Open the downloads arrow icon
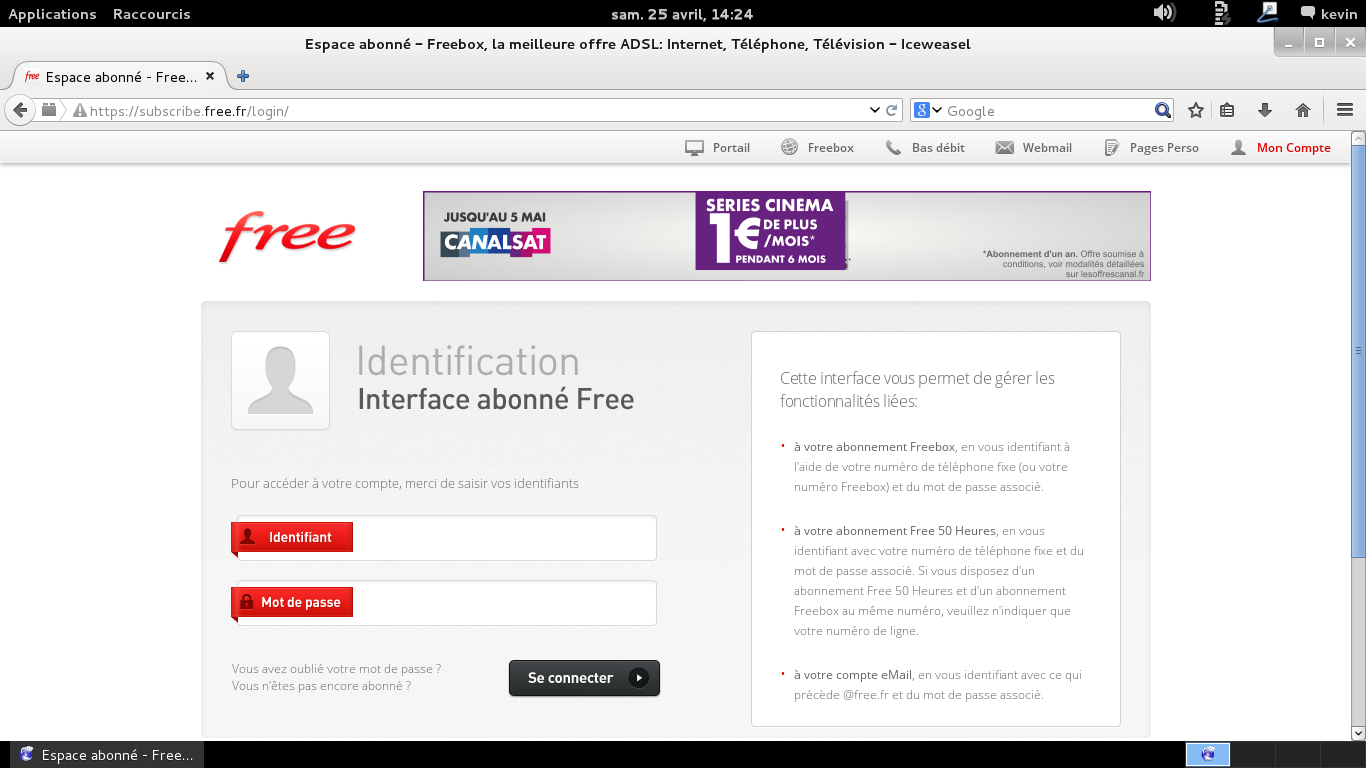This screenshot has width=1366, height=768. [x=1264, y=111]
